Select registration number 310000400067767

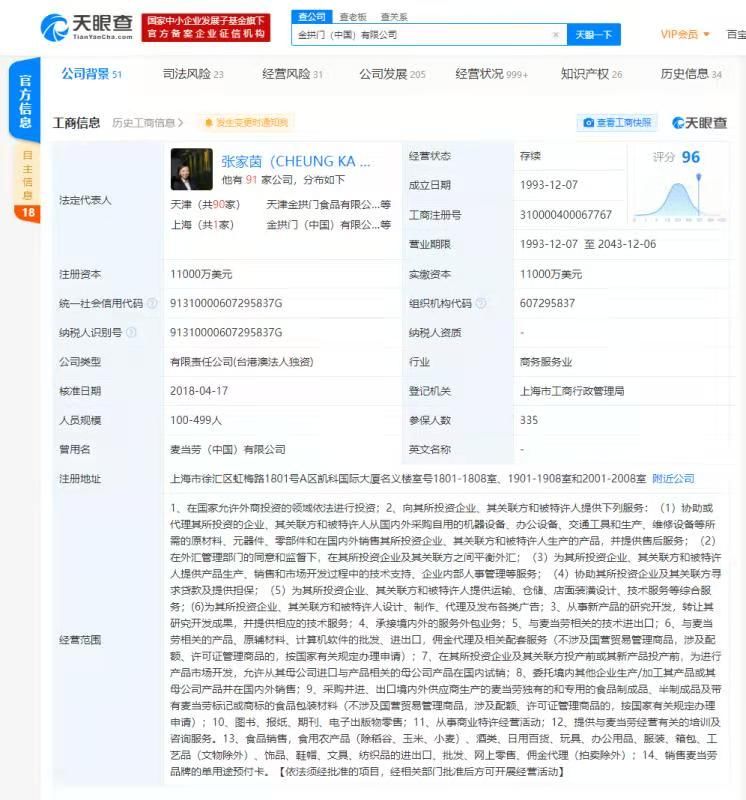point(566,215)
